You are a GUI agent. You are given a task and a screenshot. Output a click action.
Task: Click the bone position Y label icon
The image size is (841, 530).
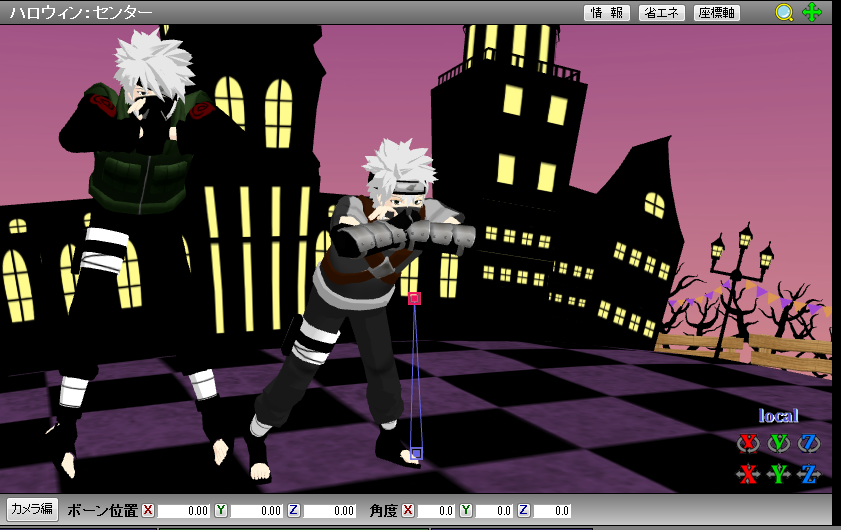pos(221,510)
